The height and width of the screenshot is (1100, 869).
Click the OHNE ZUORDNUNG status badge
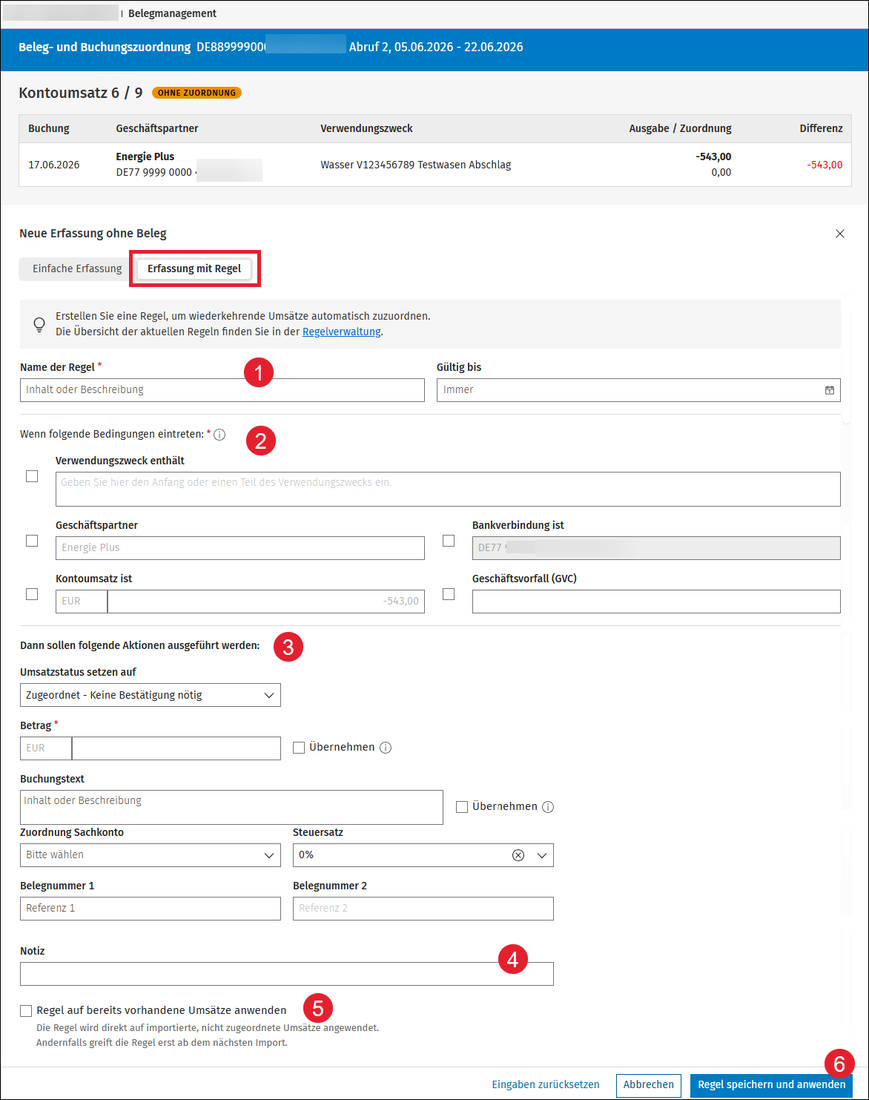(196, 93)
